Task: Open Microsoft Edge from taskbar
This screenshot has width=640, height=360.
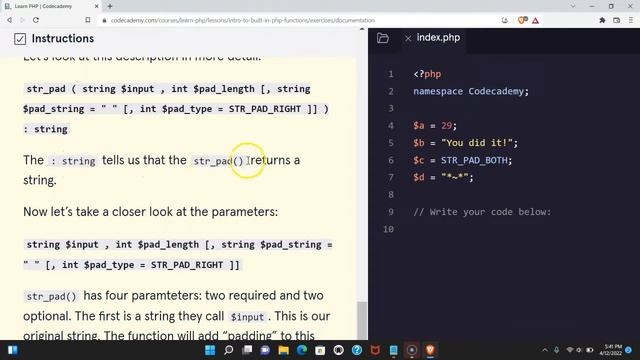Action: 302,350
